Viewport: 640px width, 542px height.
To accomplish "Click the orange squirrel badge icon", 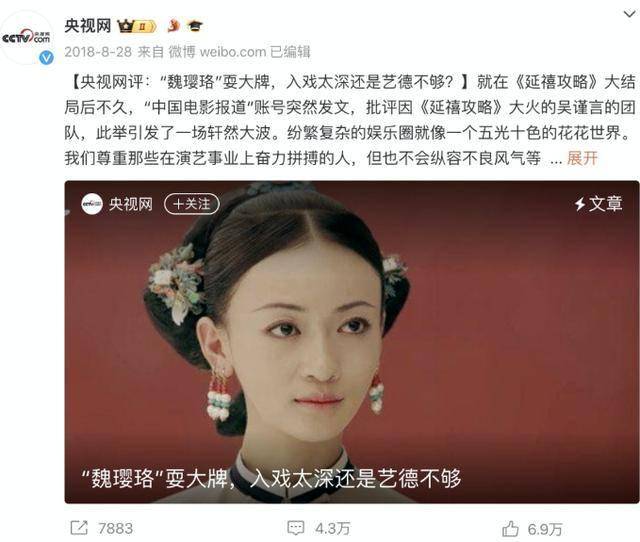I will tap(174, 26).
